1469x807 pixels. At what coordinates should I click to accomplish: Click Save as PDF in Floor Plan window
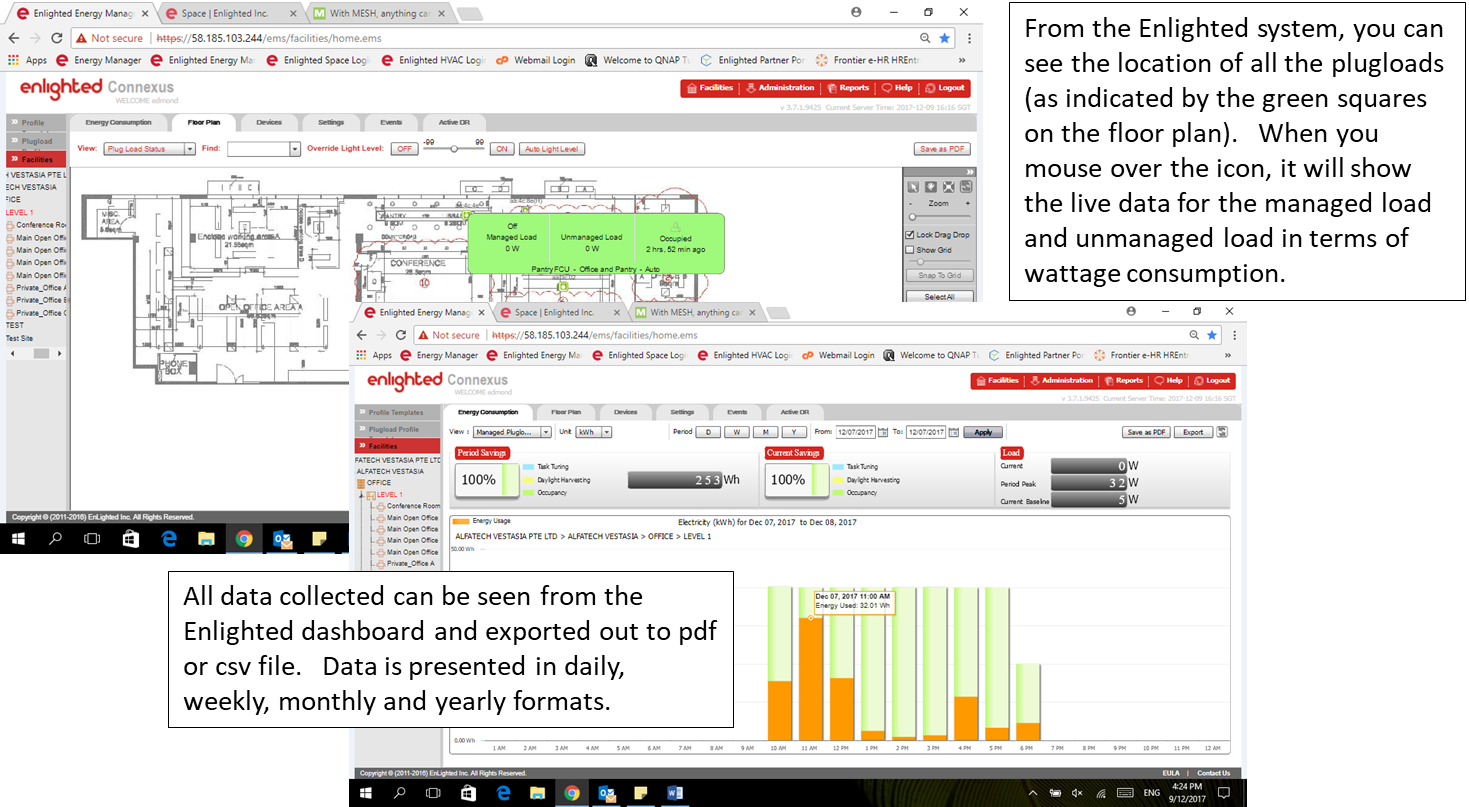coord(942,149)
